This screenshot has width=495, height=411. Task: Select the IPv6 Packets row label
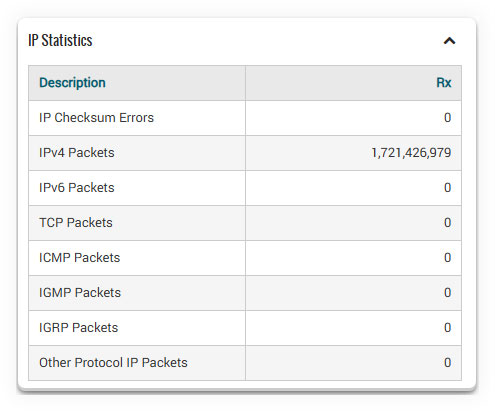click(x=77, y=188)
